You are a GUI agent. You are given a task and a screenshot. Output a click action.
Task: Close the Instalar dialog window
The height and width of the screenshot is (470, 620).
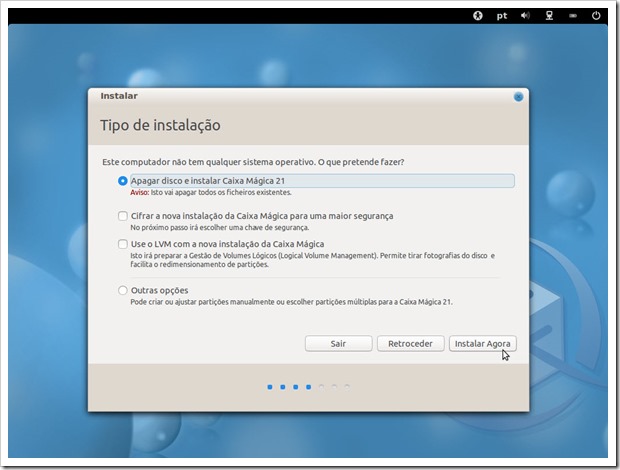518,97
